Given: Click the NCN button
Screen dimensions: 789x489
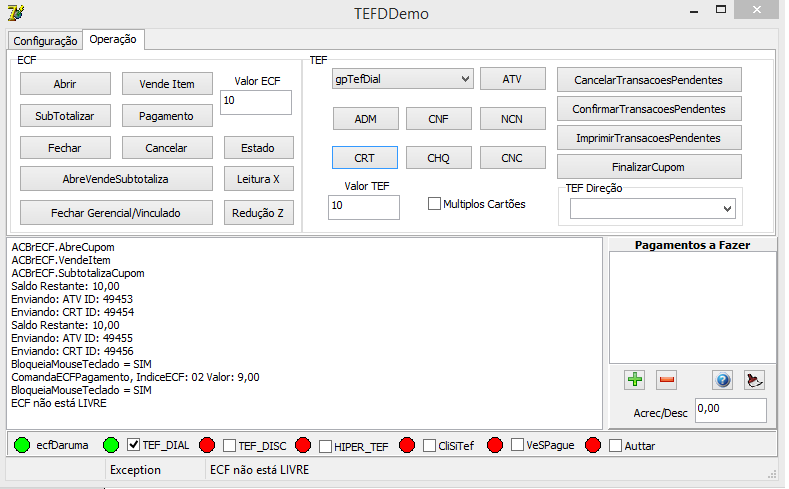Looking at the screenshot, I should (x=513, y=119).
